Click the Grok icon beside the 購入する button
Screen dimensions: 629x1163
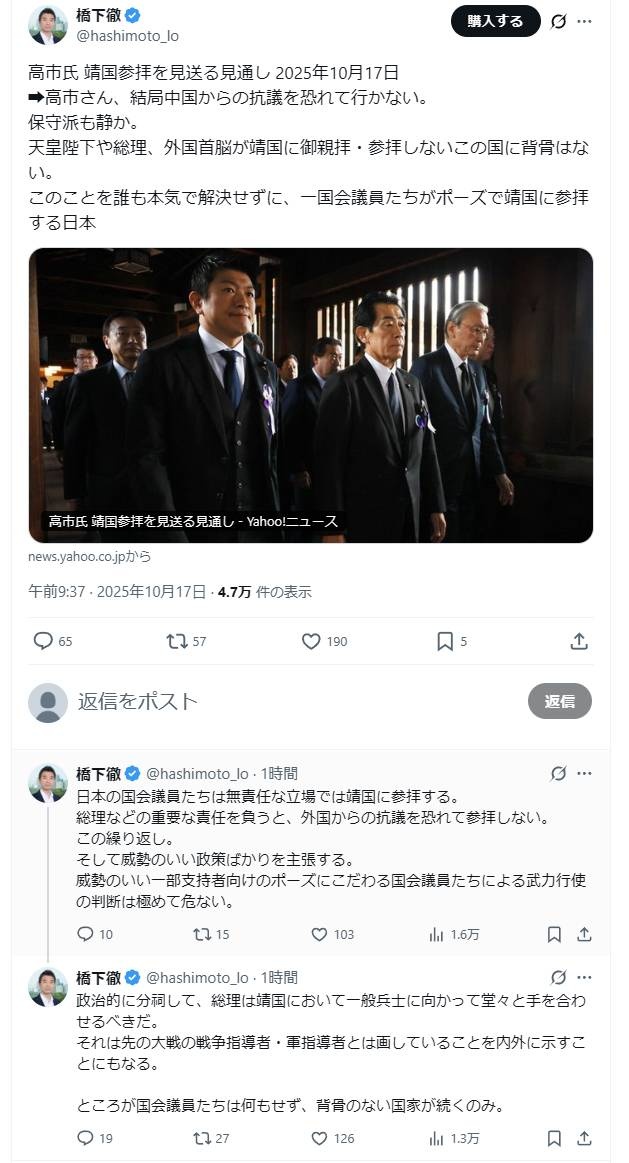(x=559, y=21)
